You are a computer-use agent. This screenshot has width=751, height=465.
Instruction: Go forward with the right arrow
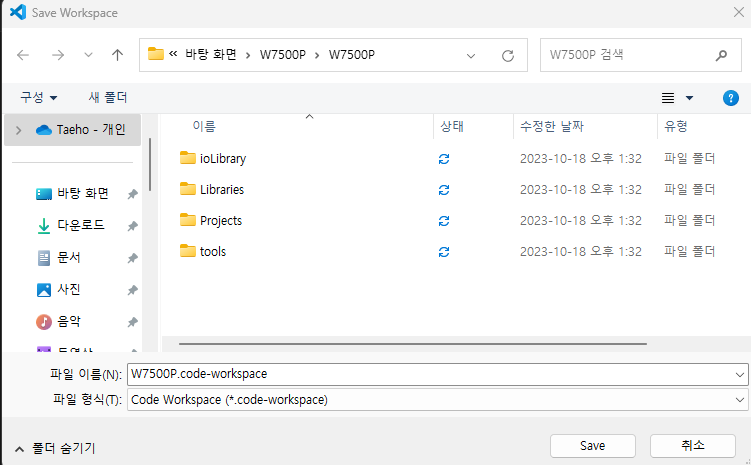click(x=58, y=55)
